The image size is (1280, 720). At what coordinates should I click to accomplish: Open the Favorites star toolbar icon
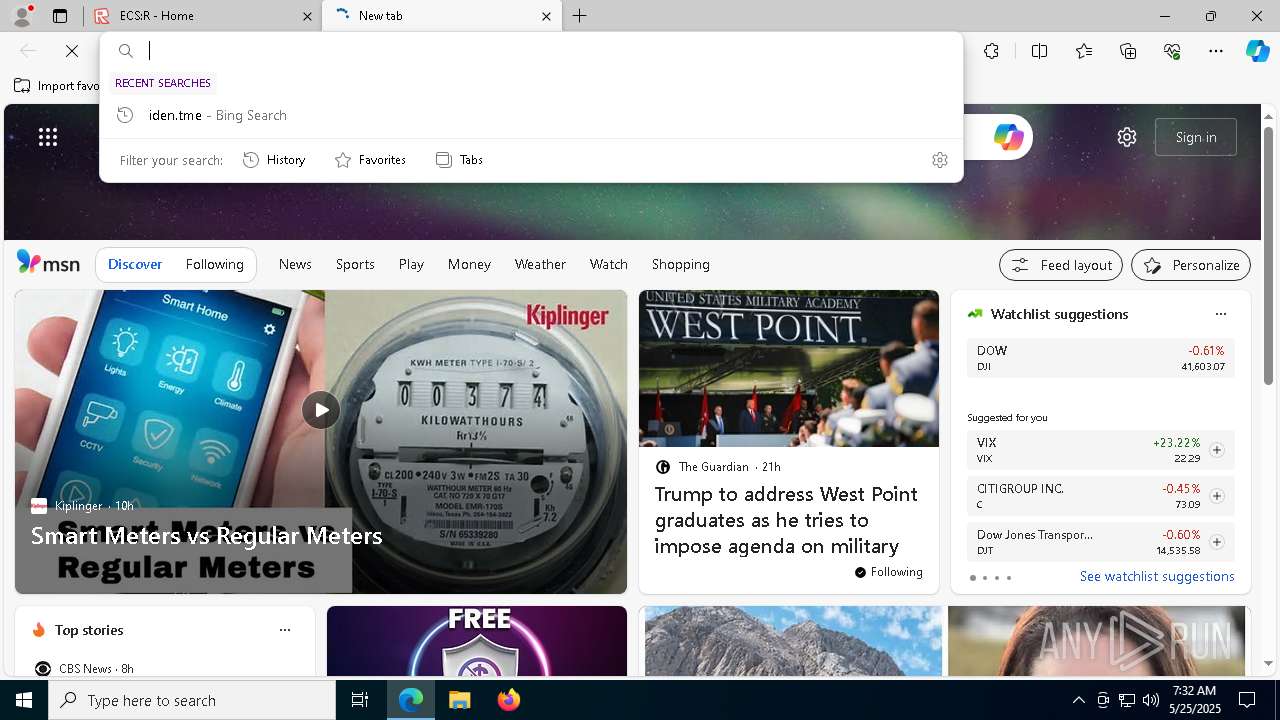(1084, 51)
